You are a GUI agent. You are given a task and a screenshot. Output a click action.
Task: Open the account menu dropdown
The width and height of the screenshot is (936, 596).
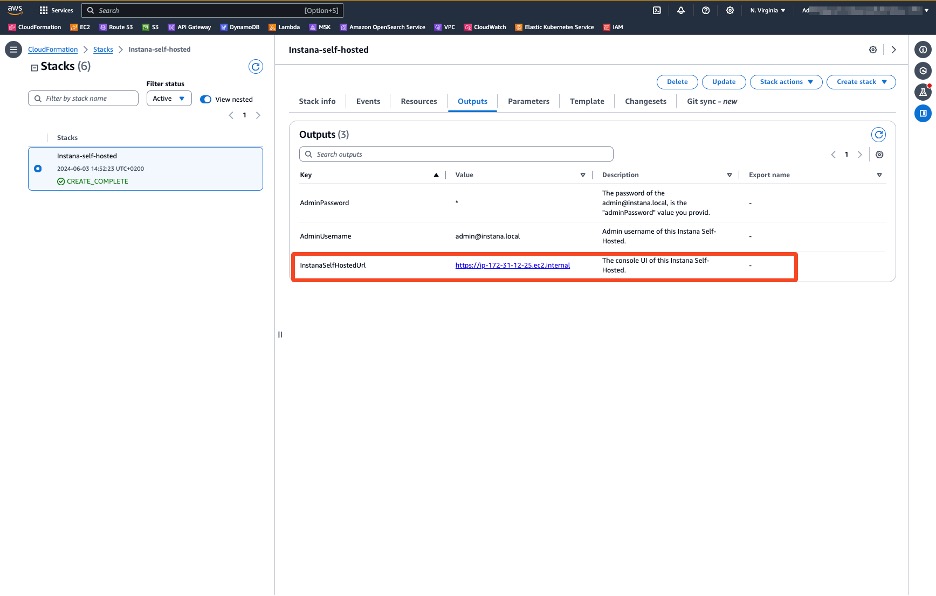865,10
